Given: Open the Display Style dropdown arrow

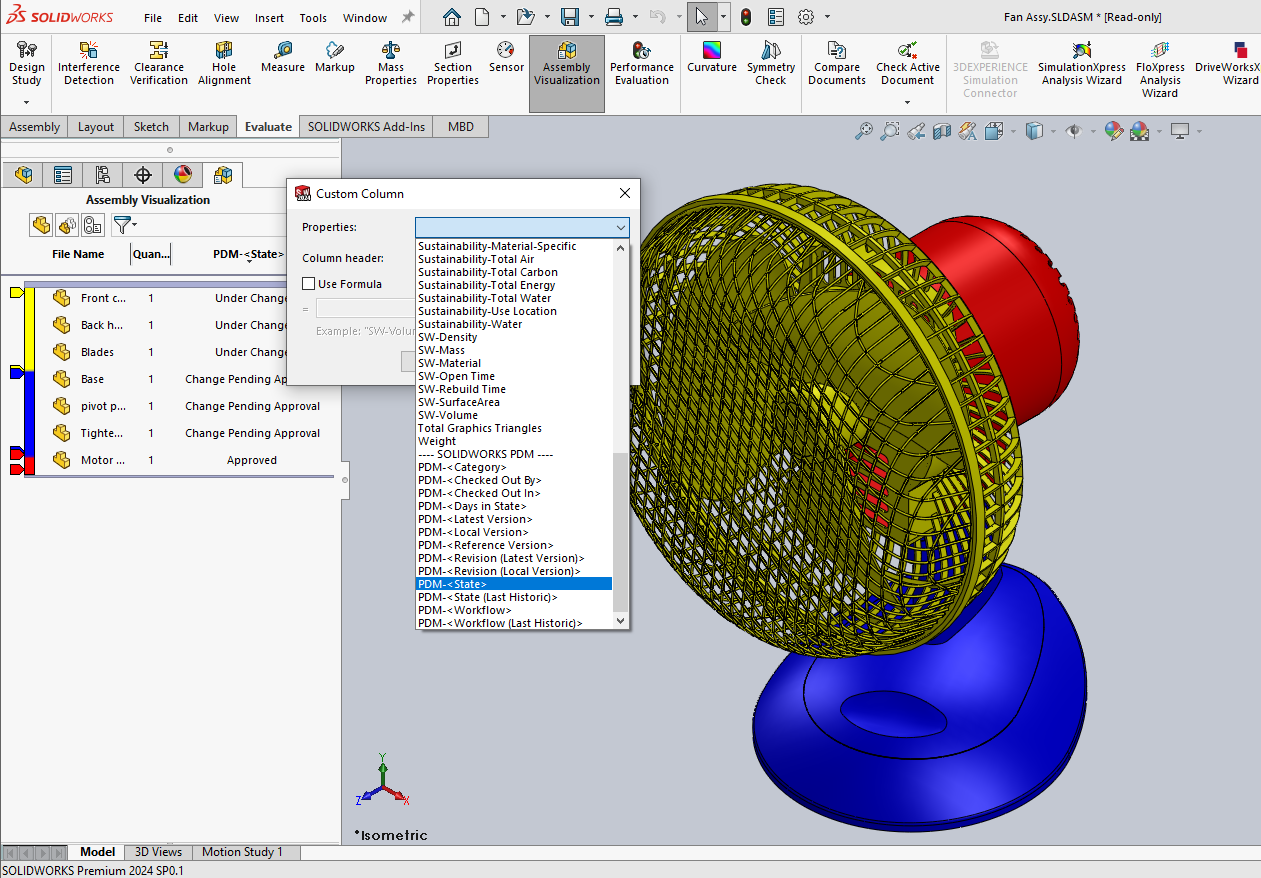Looking at the screenshot, I should click(1053, 131).
